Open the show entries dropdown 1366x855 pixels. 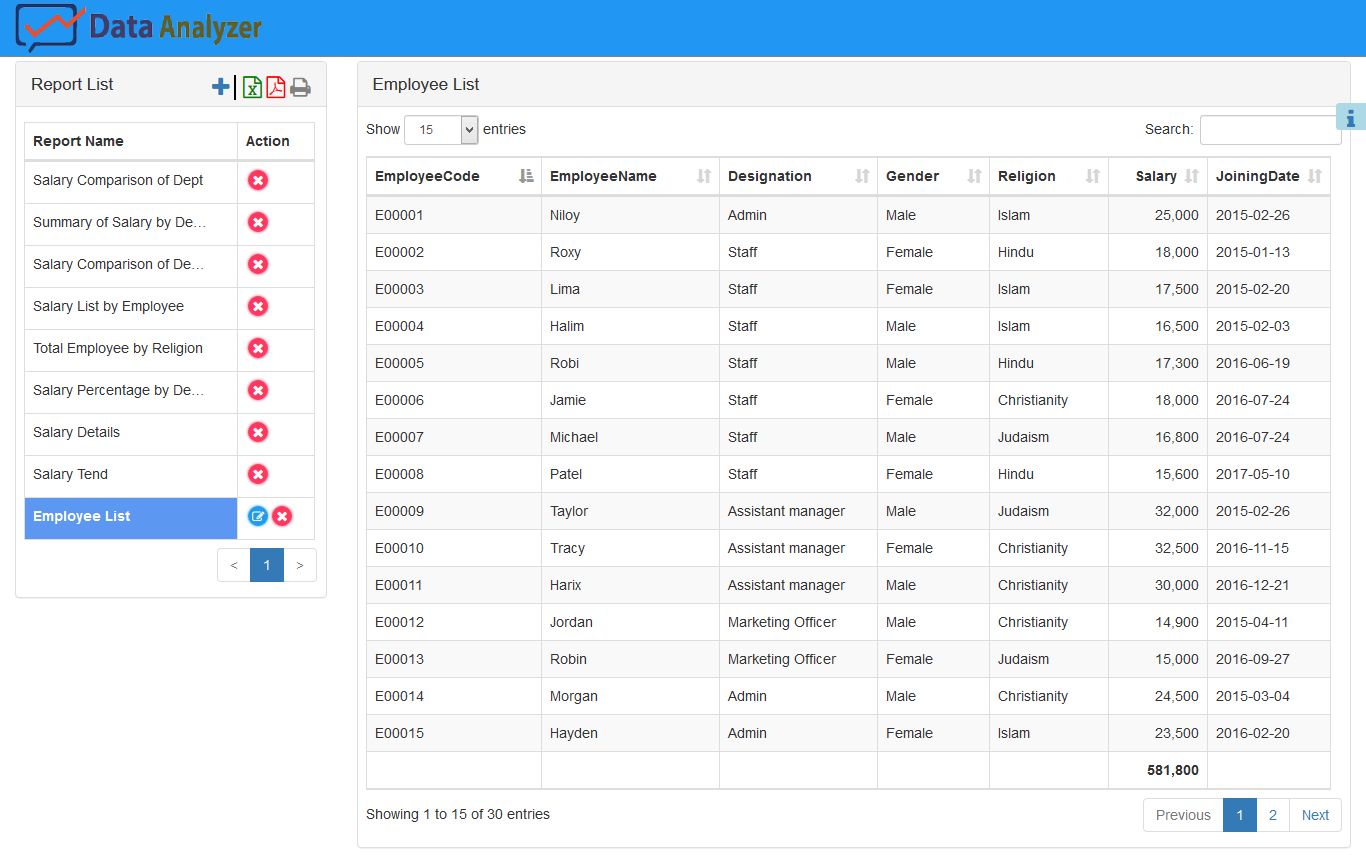pyautogui.click(x=441, y=130)
